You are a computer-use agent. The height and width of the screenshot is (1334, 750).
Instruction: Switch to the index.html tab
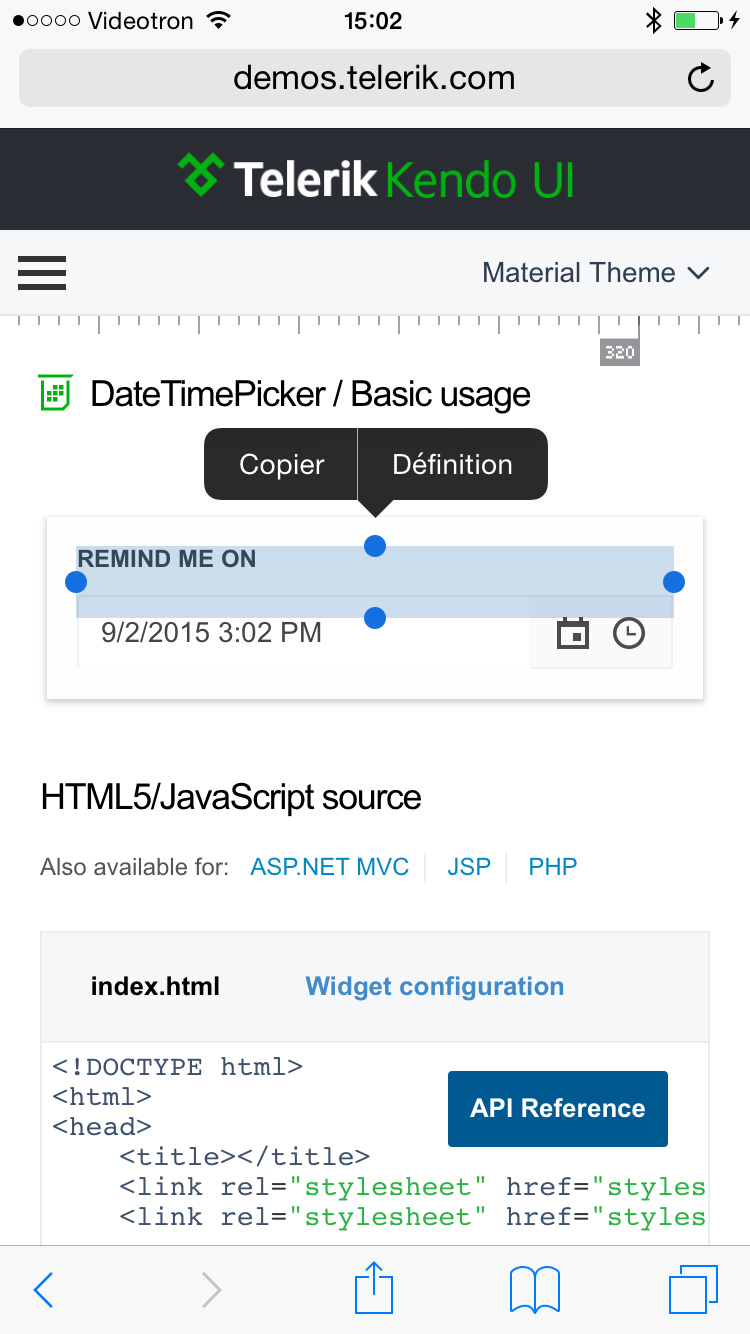155,987
